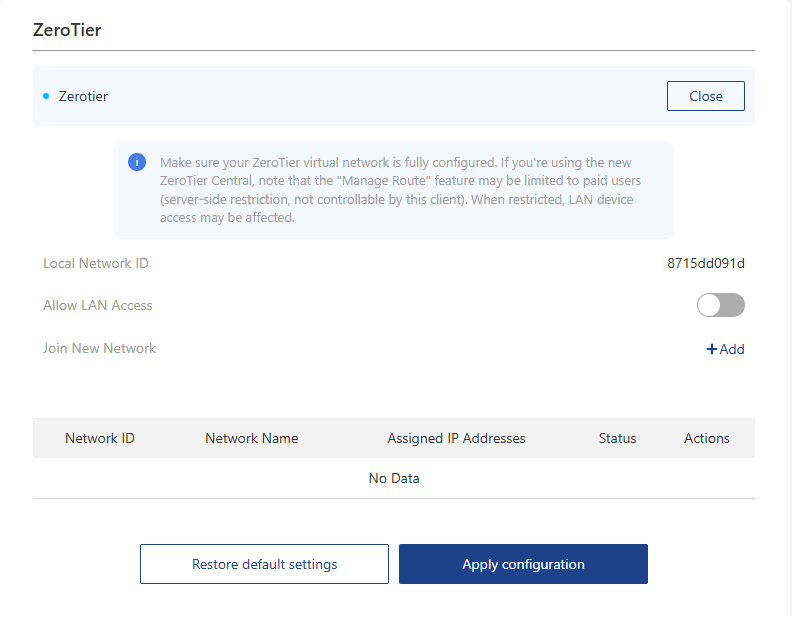The image size is (792, 617).
Task: Click the Zerotier section title
Action: pyautogui.click(x=83, y=96)
